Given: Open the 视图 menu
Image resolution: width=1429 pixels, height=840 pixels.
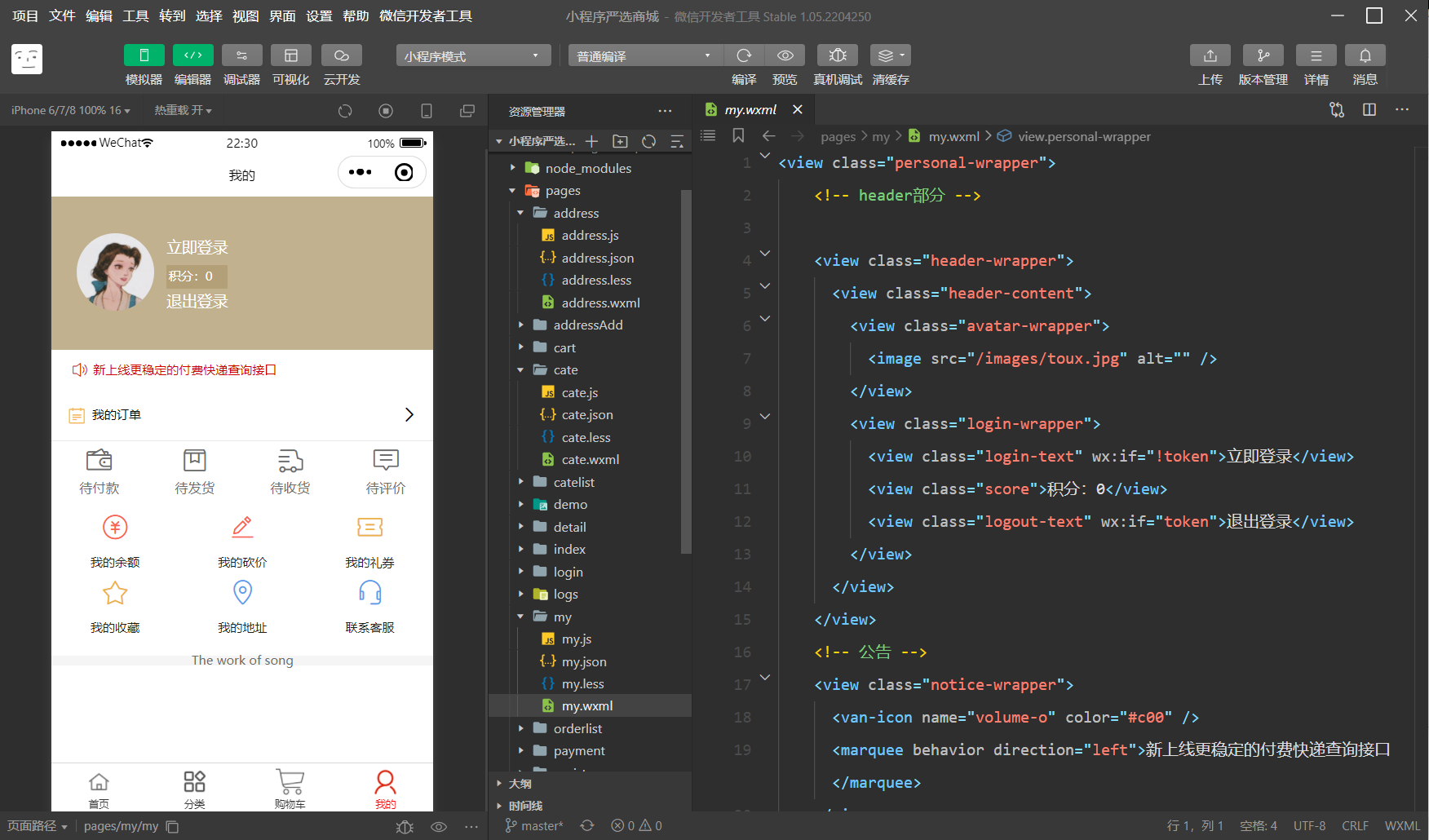Looking at the screenshot, I should (x=246, y=16).
